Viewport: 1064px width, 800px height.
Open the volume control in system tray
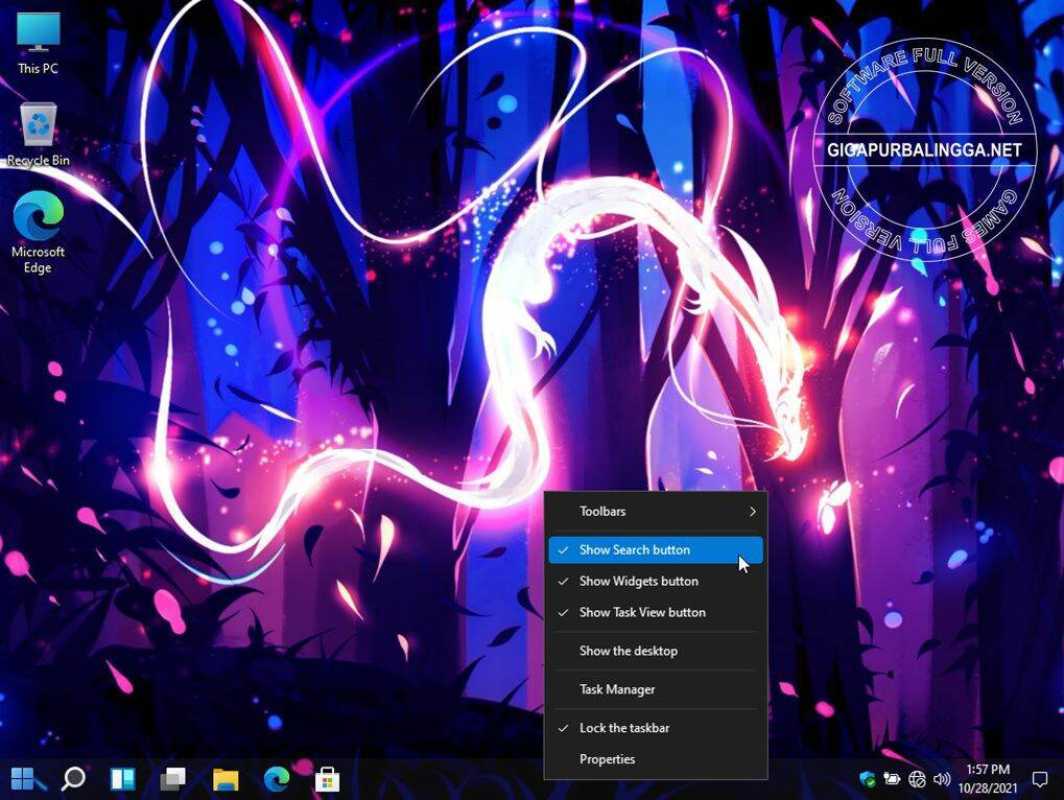click(x=941, y=777)
